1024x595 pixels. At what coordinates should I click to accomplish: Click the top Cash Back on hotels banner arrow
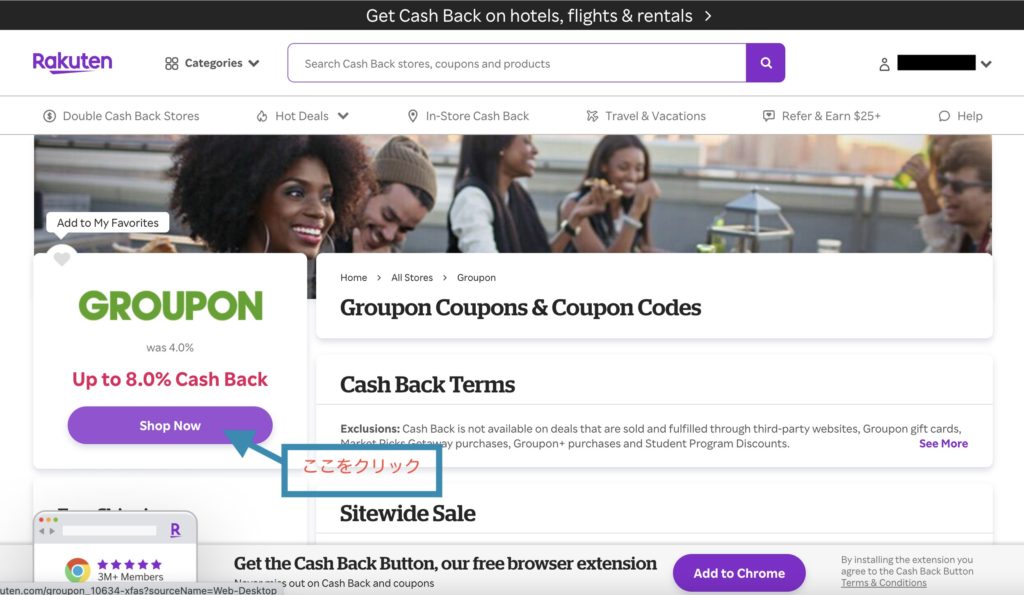(708, 16)
